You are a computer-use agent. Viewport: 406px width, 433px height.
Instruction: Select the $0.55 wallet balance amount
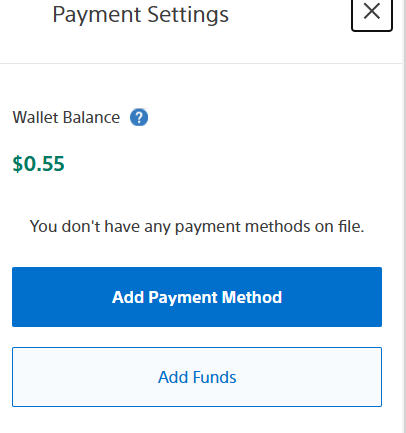(x=38, y=164)
